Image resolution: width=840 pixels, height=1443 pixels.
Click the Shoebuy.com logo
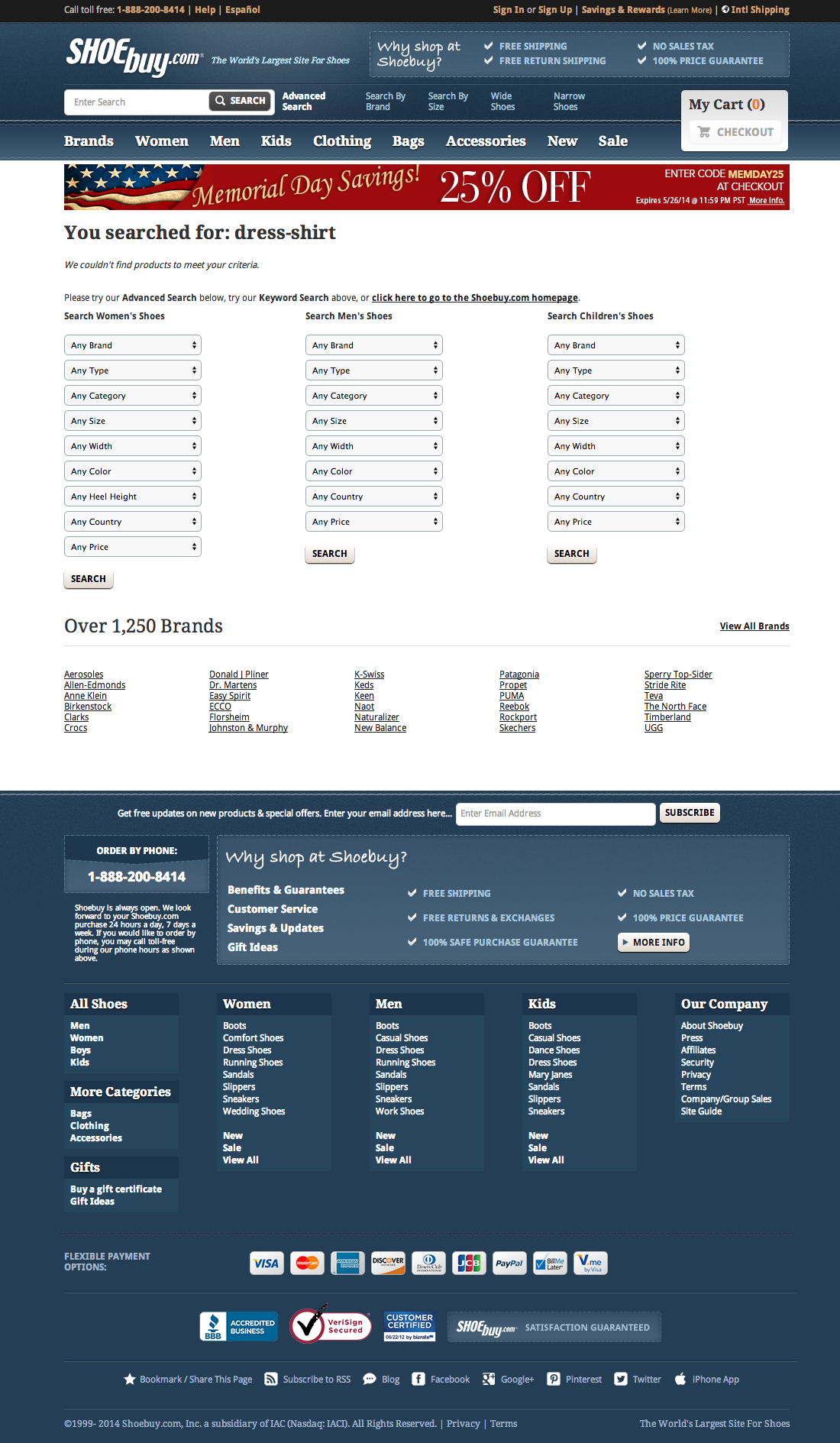click(x=134, y=57)
